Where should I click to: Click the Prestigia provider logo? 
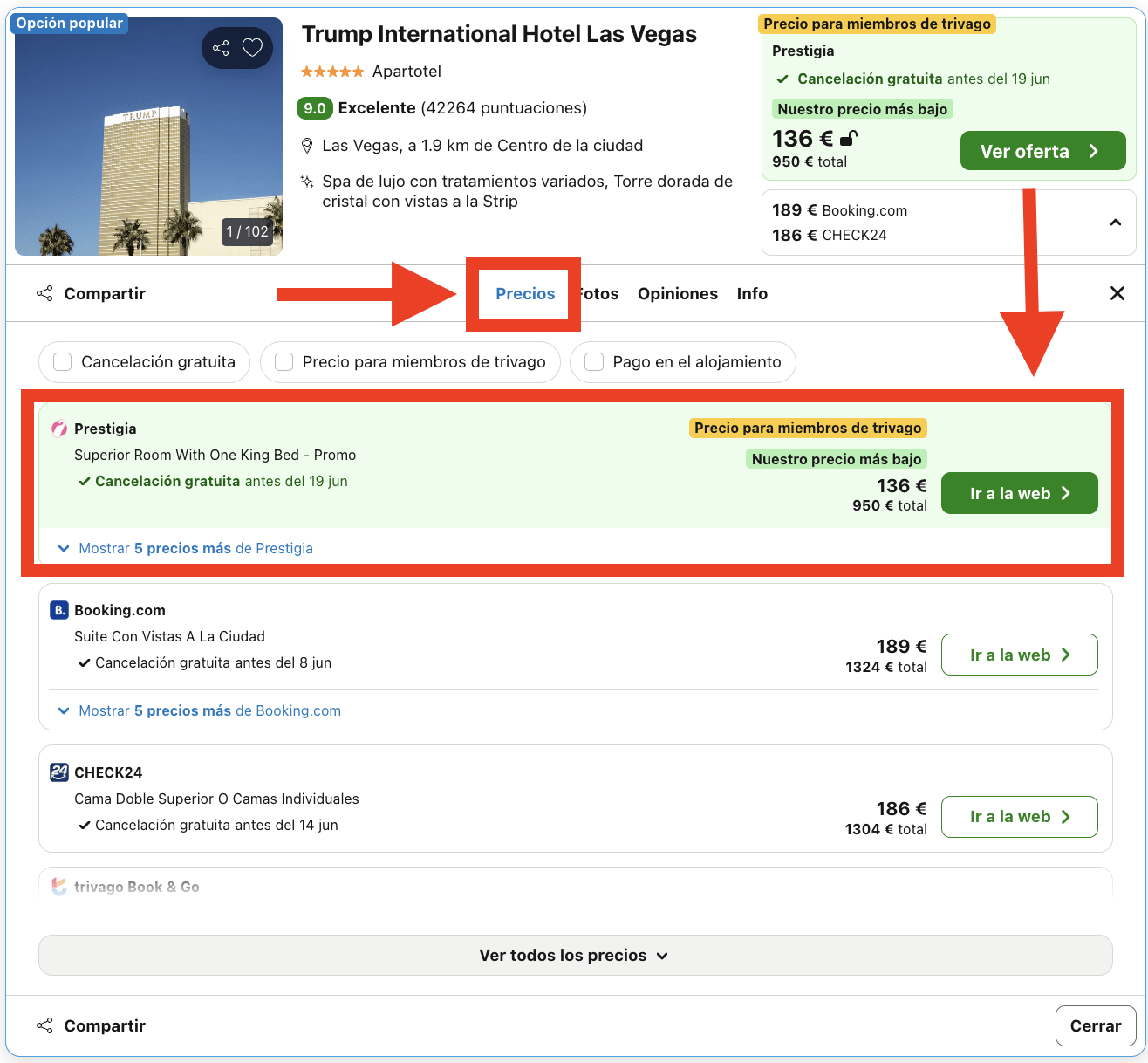coord(58,429)
